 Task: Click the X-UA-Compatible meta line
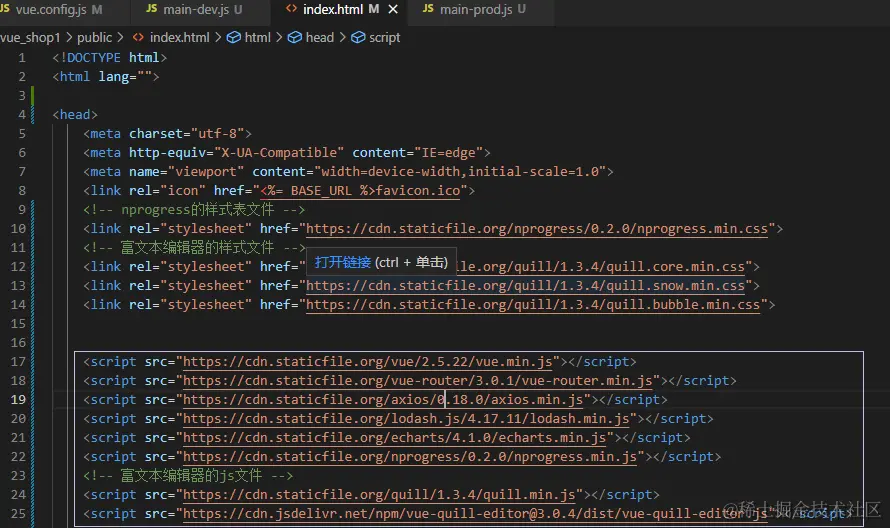287,153
